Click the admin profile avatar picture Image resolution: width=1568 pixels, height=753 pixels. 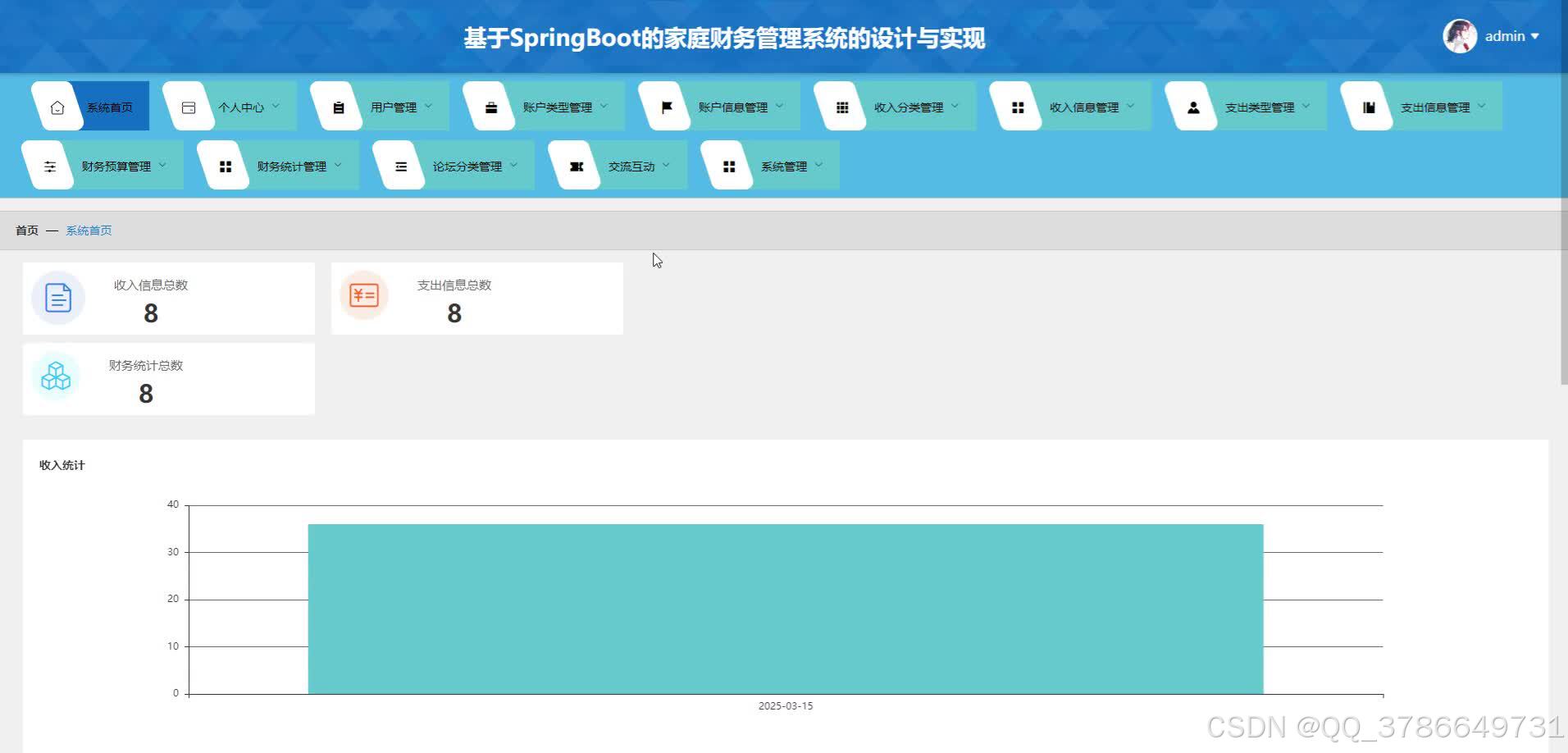pos(1459,36)
